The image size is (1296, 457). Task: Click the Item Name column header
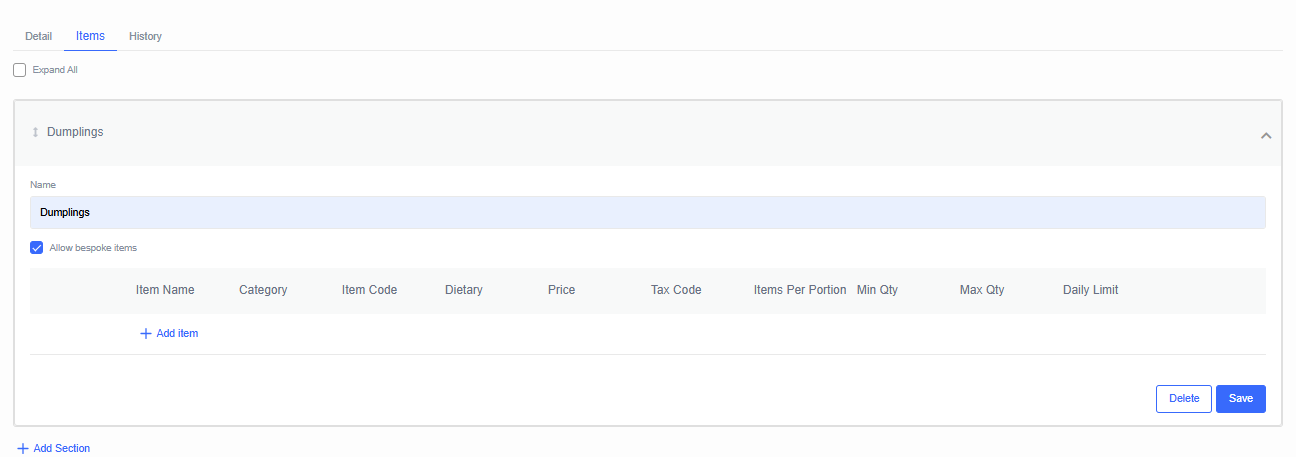[x=165, y=290]
